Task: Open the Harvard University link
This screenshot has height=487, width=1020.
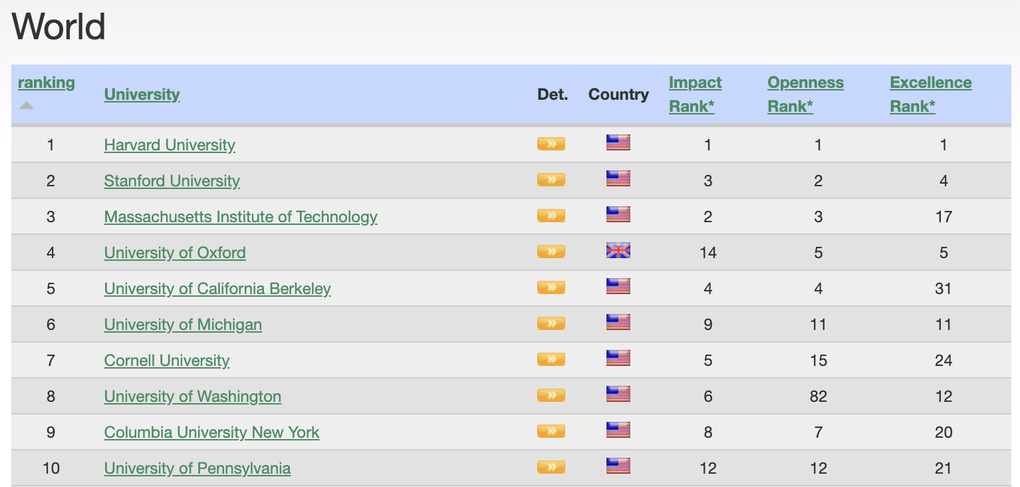Action: [x=170, y=144]
